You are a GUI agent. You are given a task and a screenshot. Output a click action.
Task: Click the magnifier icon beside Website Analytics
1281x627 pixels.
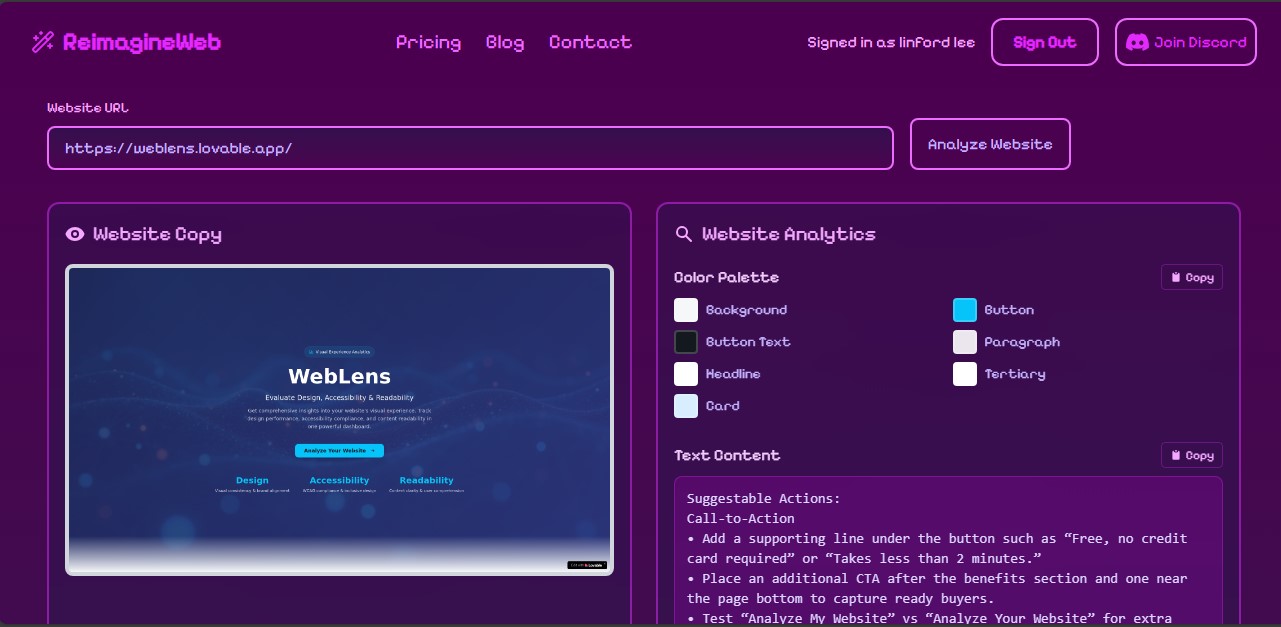(684, 234)
